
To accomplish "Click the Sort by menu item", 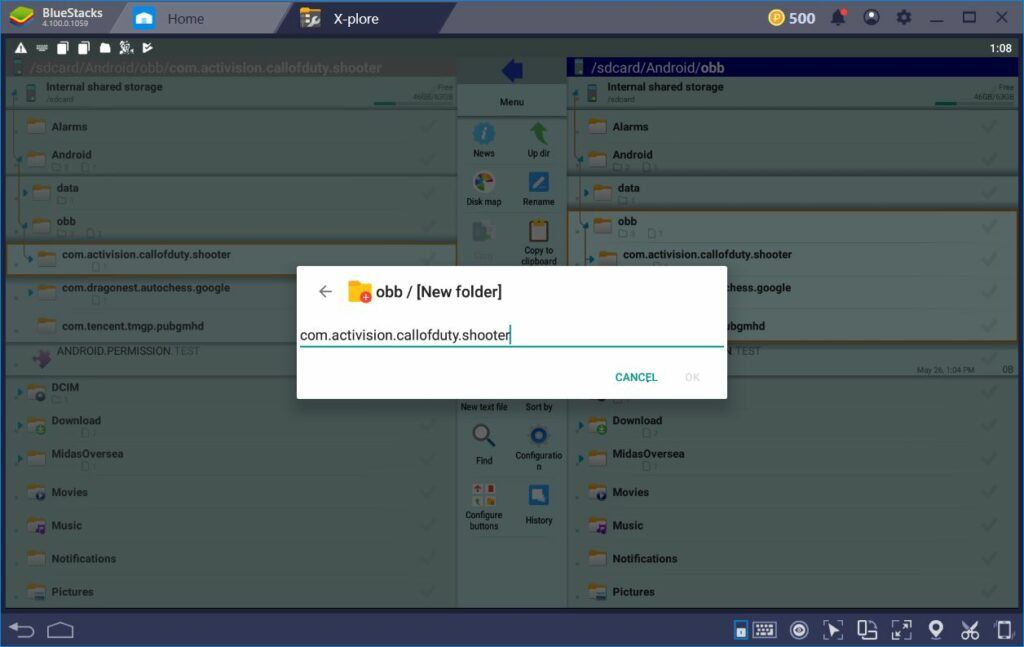I will [x=539, y=407].
